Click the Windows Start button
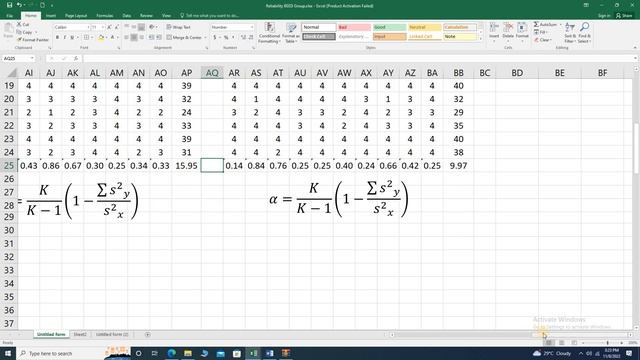The height and width of the screenshot is (360, 640). (8, 353)
